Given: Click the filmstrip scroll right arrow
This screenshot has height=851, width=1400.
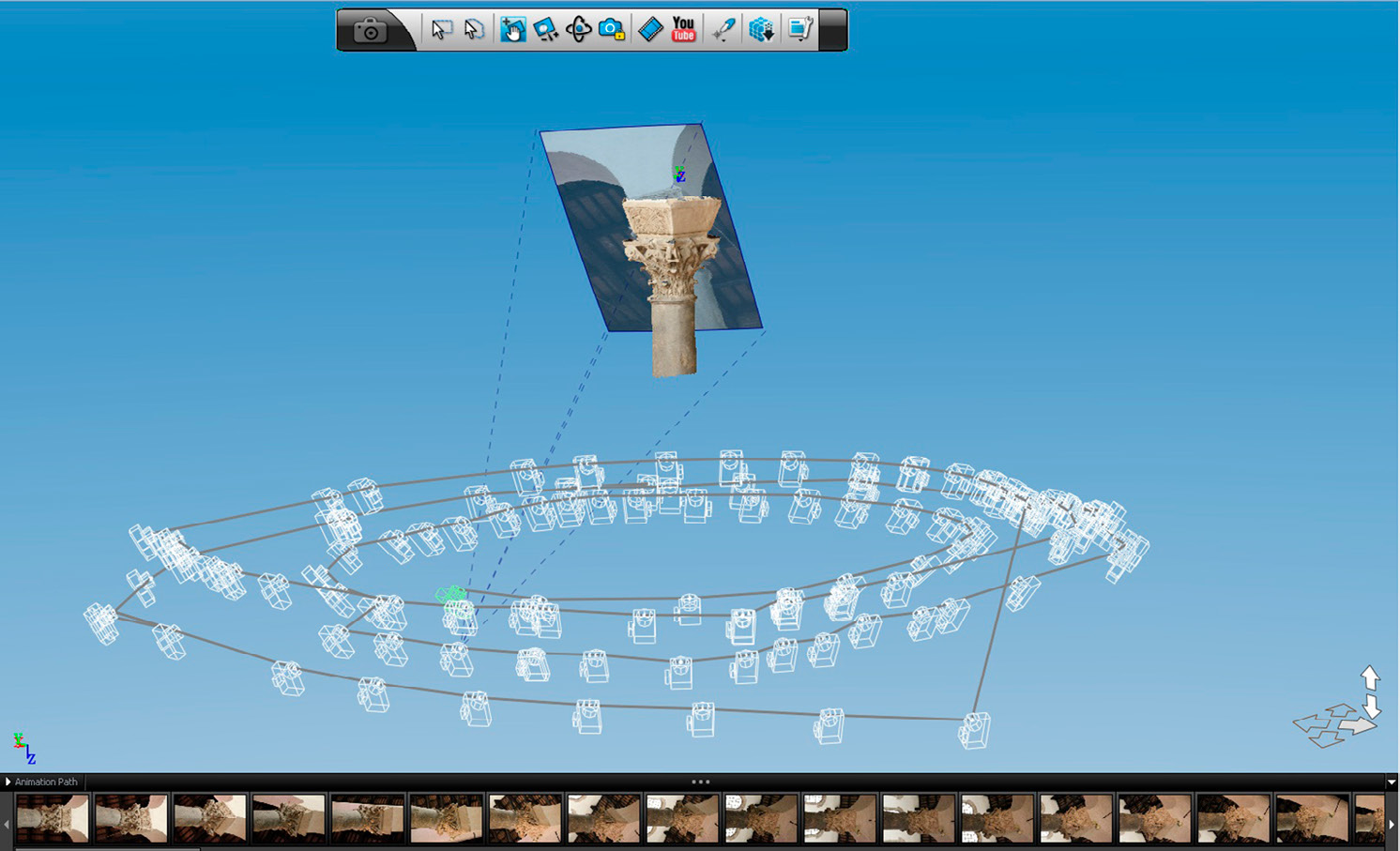Looking at the screenshot, I should tap(1392, 824).
